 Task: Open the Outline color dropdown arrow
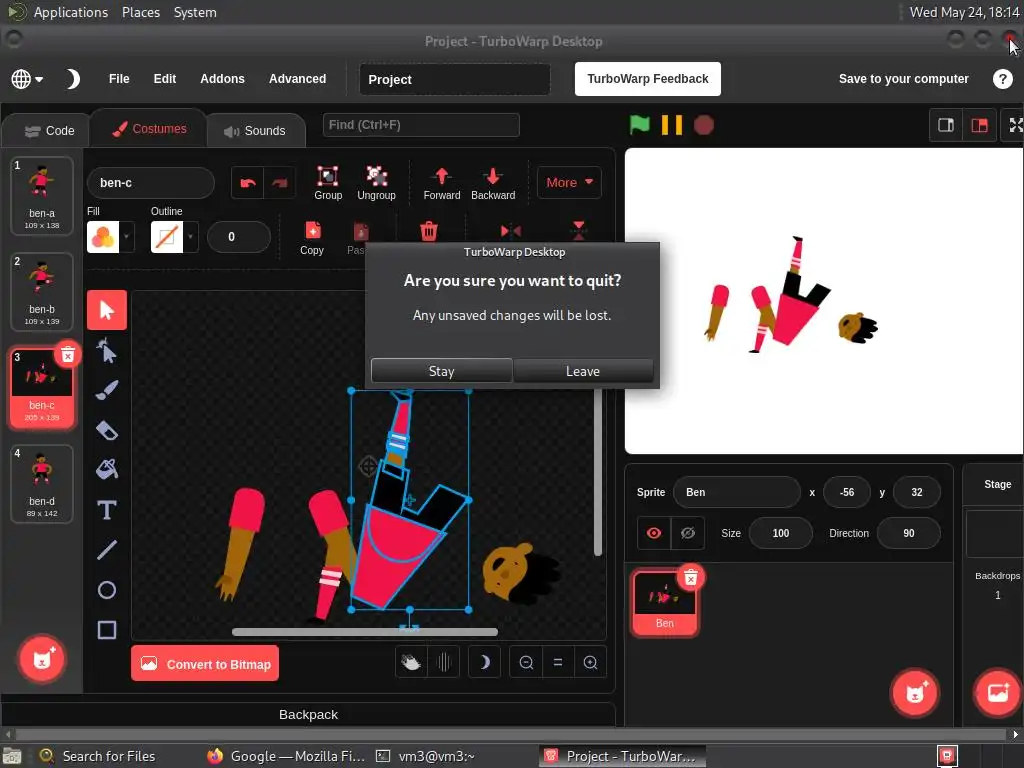click(190, 236)
